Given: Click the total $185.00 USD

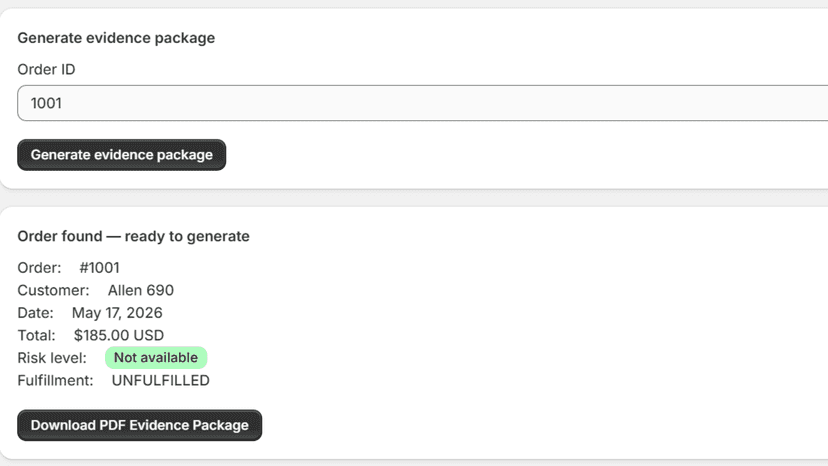Looking at the screenshot, I should click(x=119, y=335).
